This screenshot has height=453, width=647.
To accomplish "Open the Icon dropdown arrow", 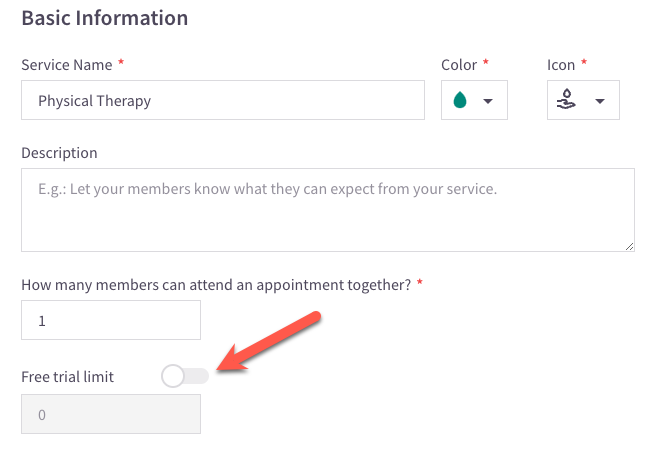I will 600,101.
